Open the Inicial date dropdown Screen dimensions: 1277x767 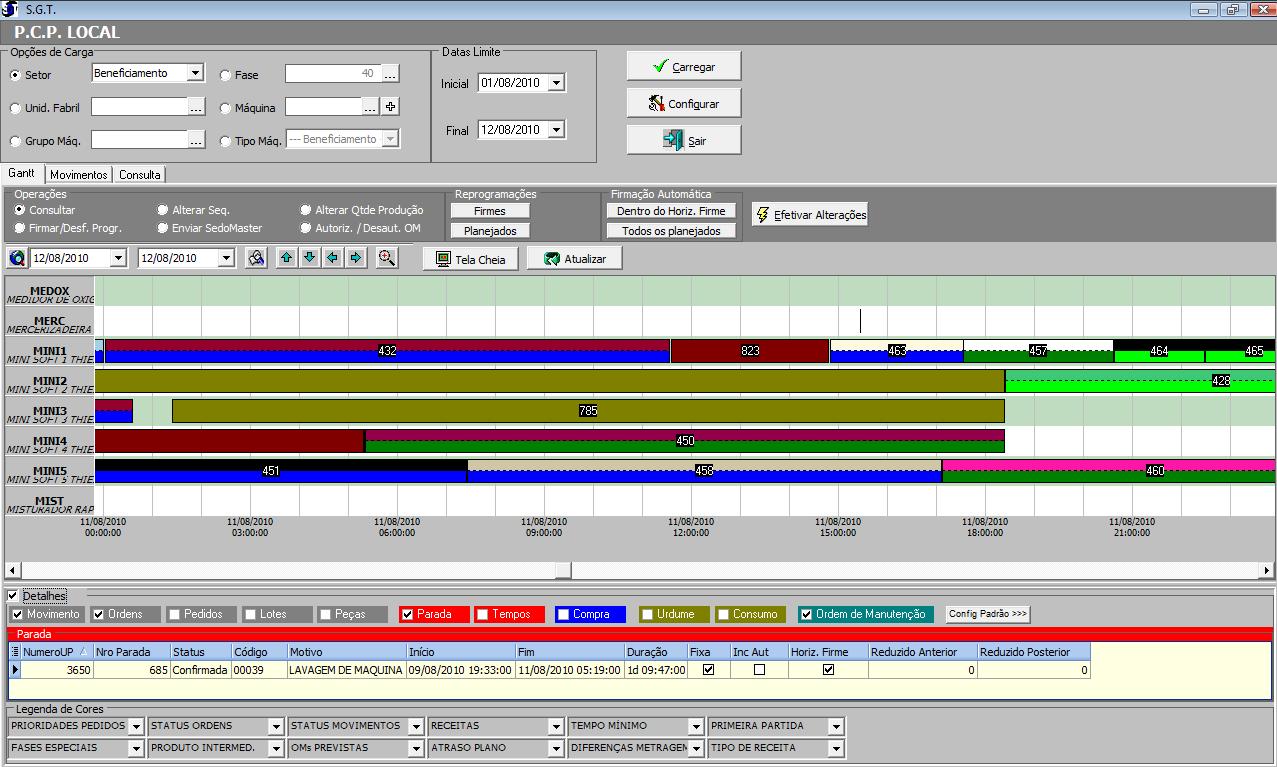[x=556, y=83]
